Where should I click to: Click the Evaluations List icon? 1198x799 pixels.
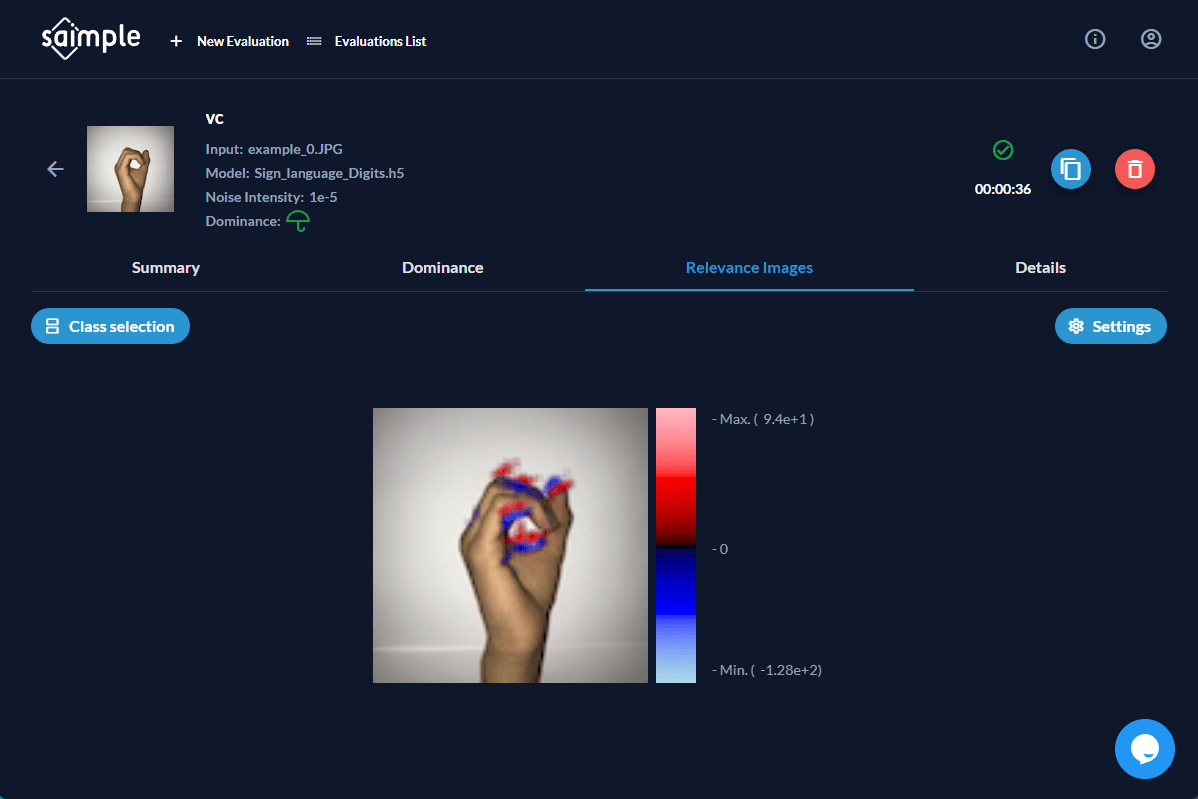314,41
